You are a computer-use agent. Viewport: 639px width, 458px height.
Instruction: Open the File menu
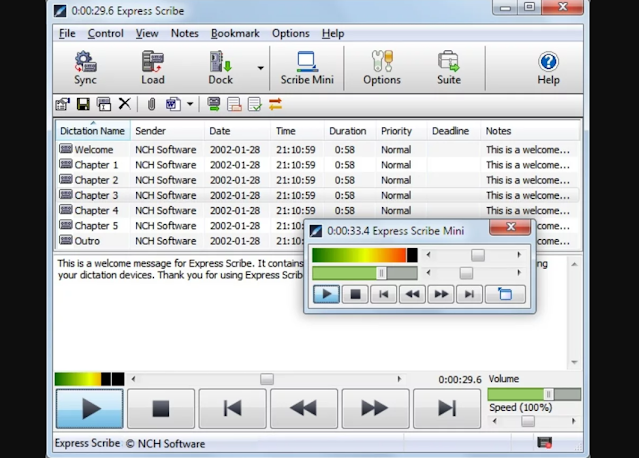pos(67,33)
